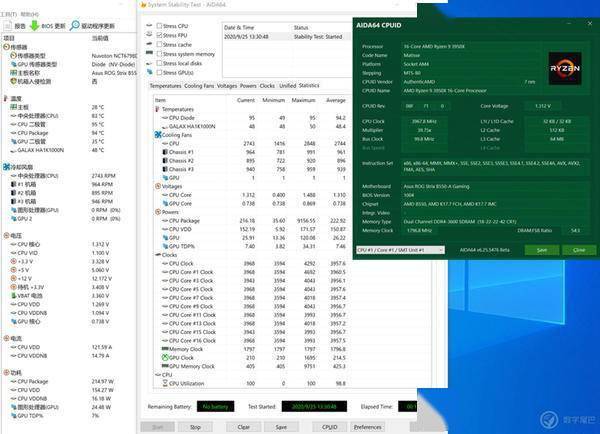This screenshot has height=434, width=600.
Task: Enable the Stress CPU checkbox
Action: (x=159, y=26)
